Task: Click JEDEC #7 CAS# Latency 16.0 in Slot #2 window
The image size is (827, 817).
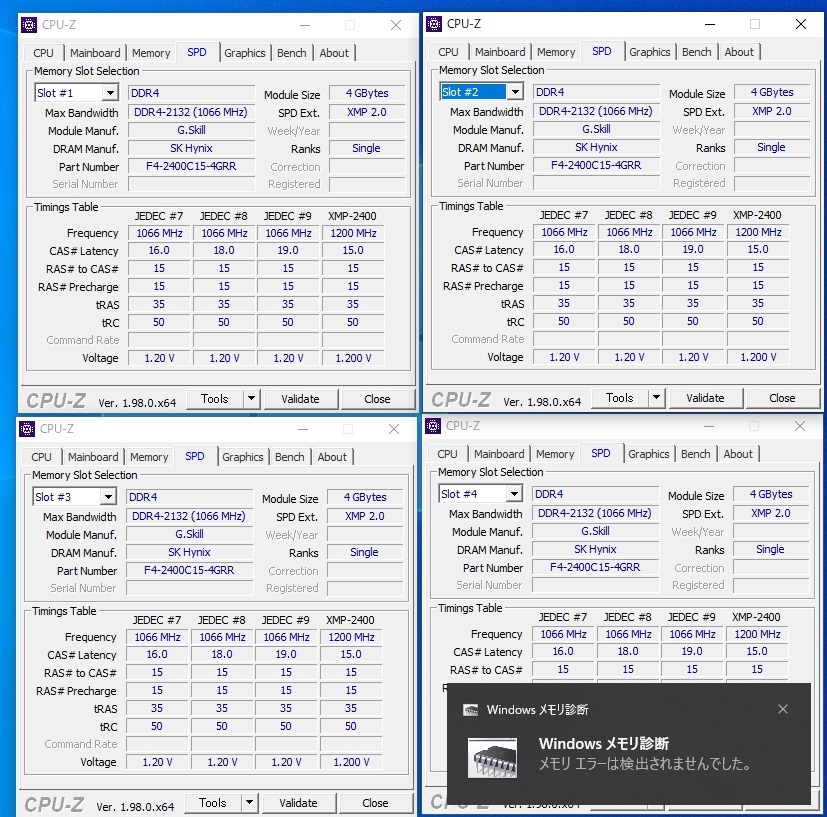Action: point(564,249)
